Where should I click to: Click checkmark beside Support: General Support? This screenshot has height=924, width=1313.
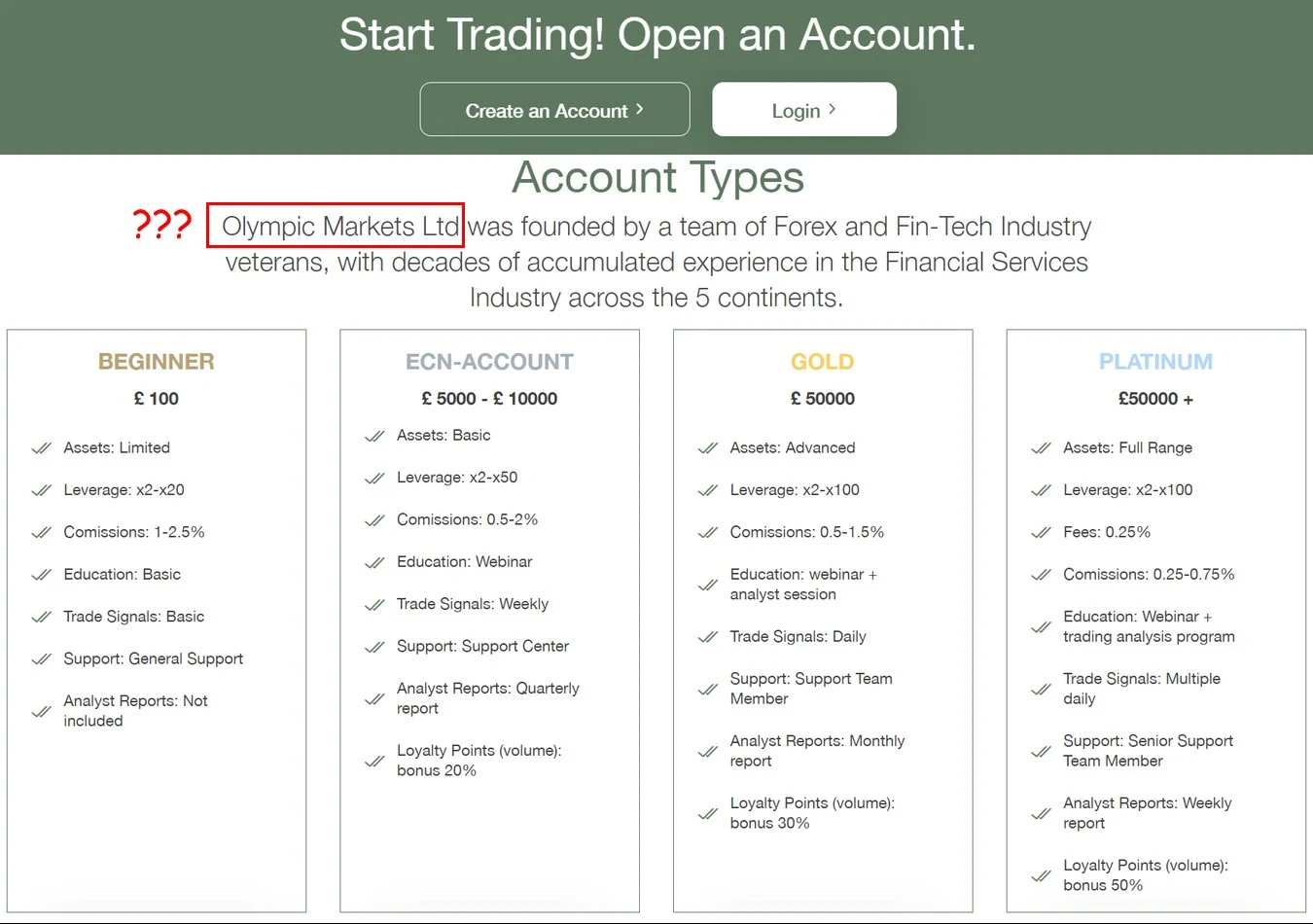(41, 659)
